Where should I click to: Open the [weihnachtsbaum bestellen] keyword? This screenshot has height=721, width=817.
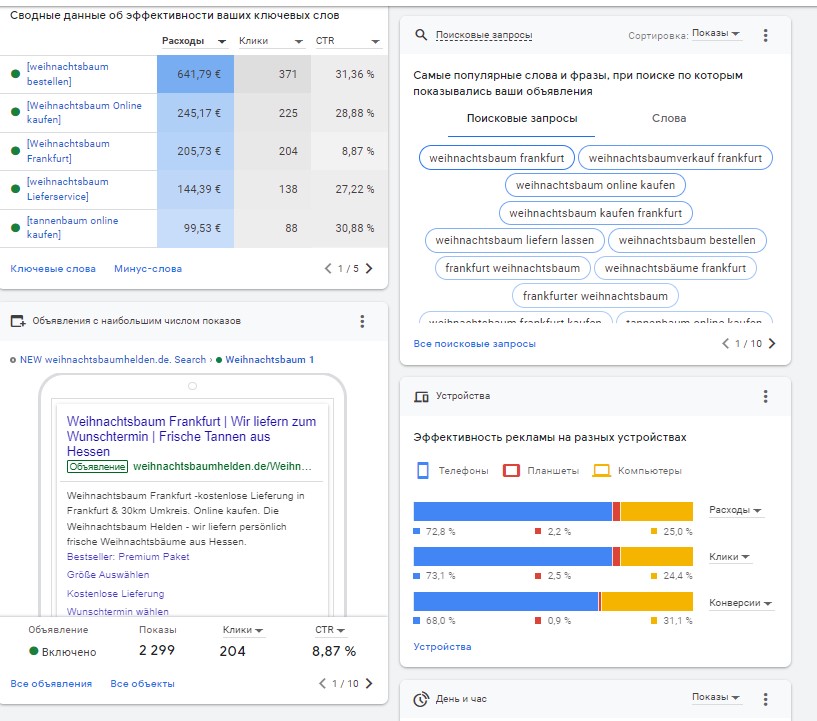click(x=67, y=73)
